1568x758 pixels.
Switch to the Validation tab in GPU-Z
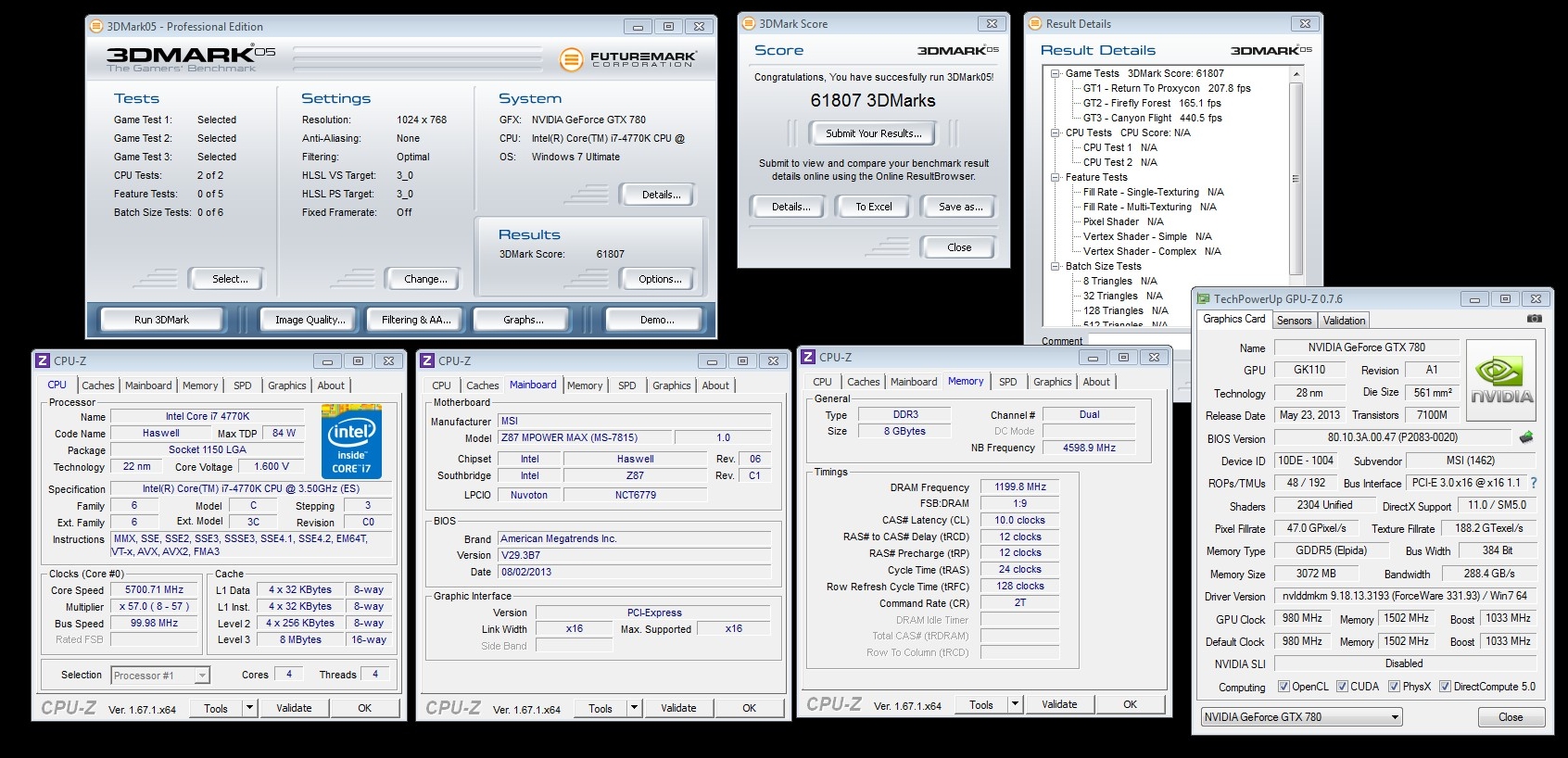[x=1344, y=321]
